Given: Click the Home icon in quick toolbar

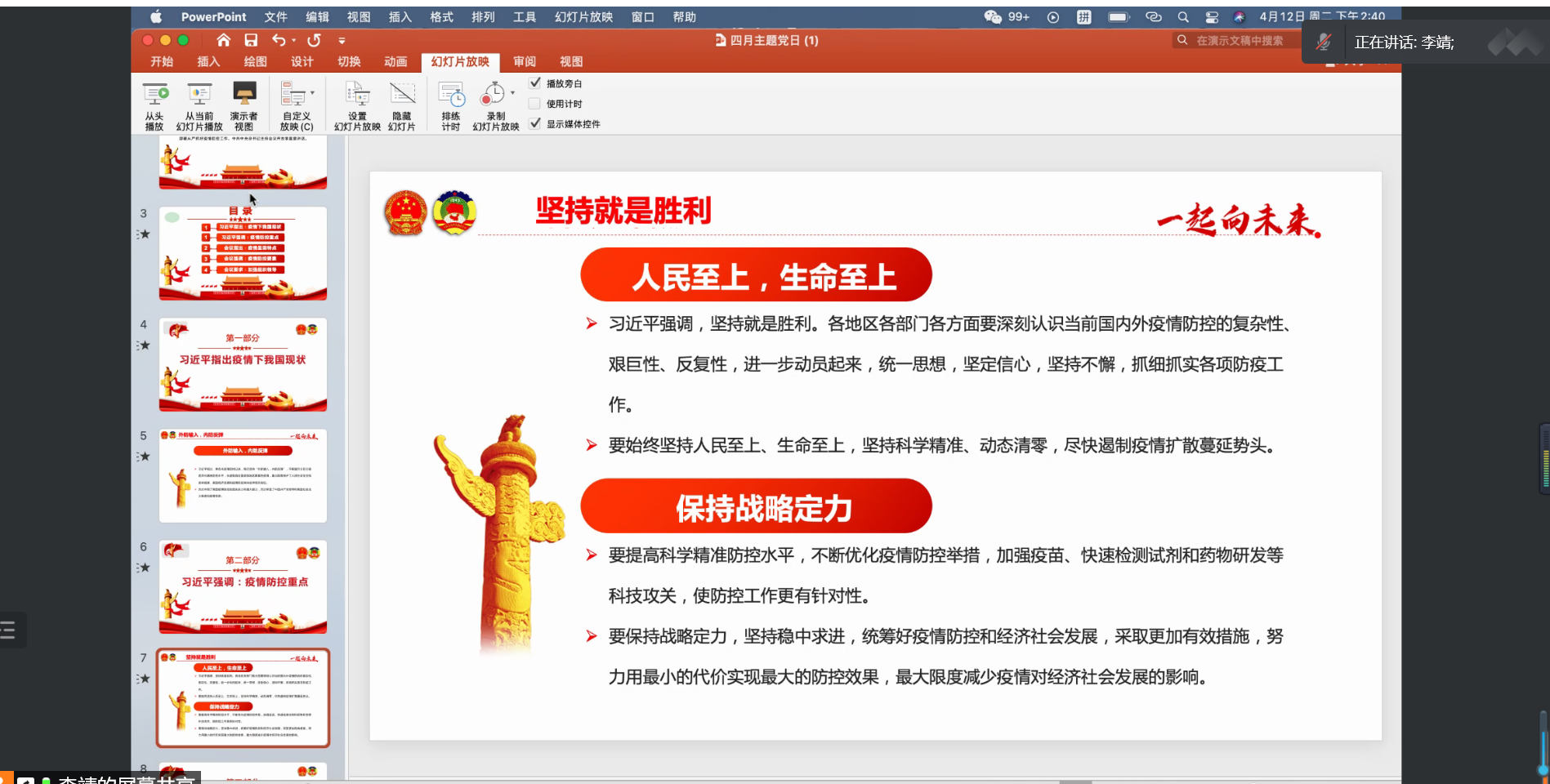Looking at the screenshot, I should point(223,40).
